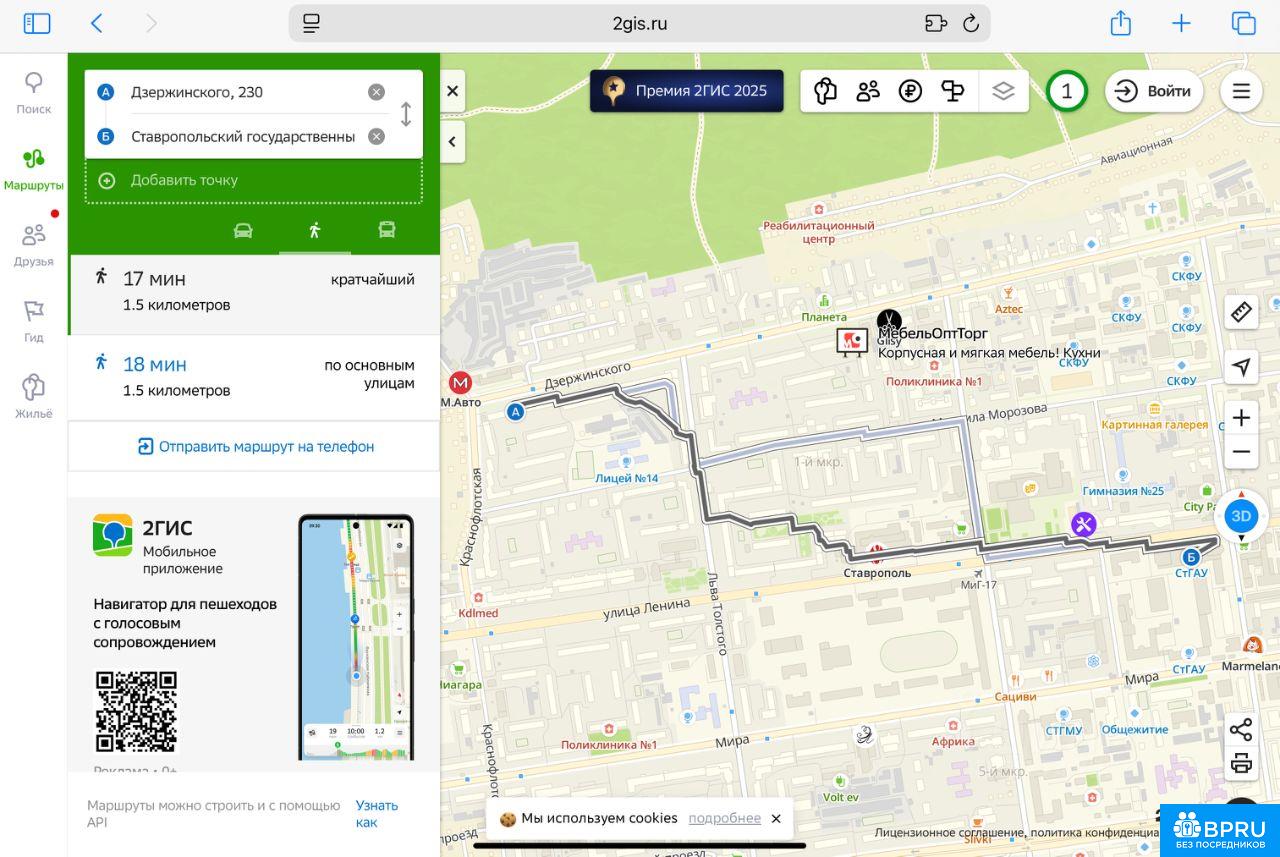Image resolution: width=1280 pixels, height=857 pixels.
Task: Click the purple tools marker on map
Action: tap(1083, 524)
